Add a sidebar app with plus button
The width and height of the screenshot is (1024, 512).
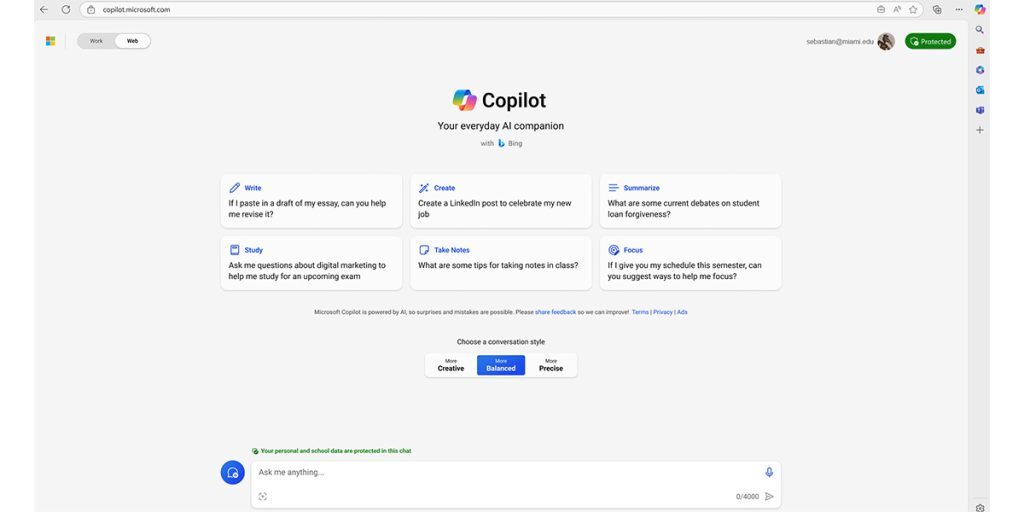(x=980, y=130)
